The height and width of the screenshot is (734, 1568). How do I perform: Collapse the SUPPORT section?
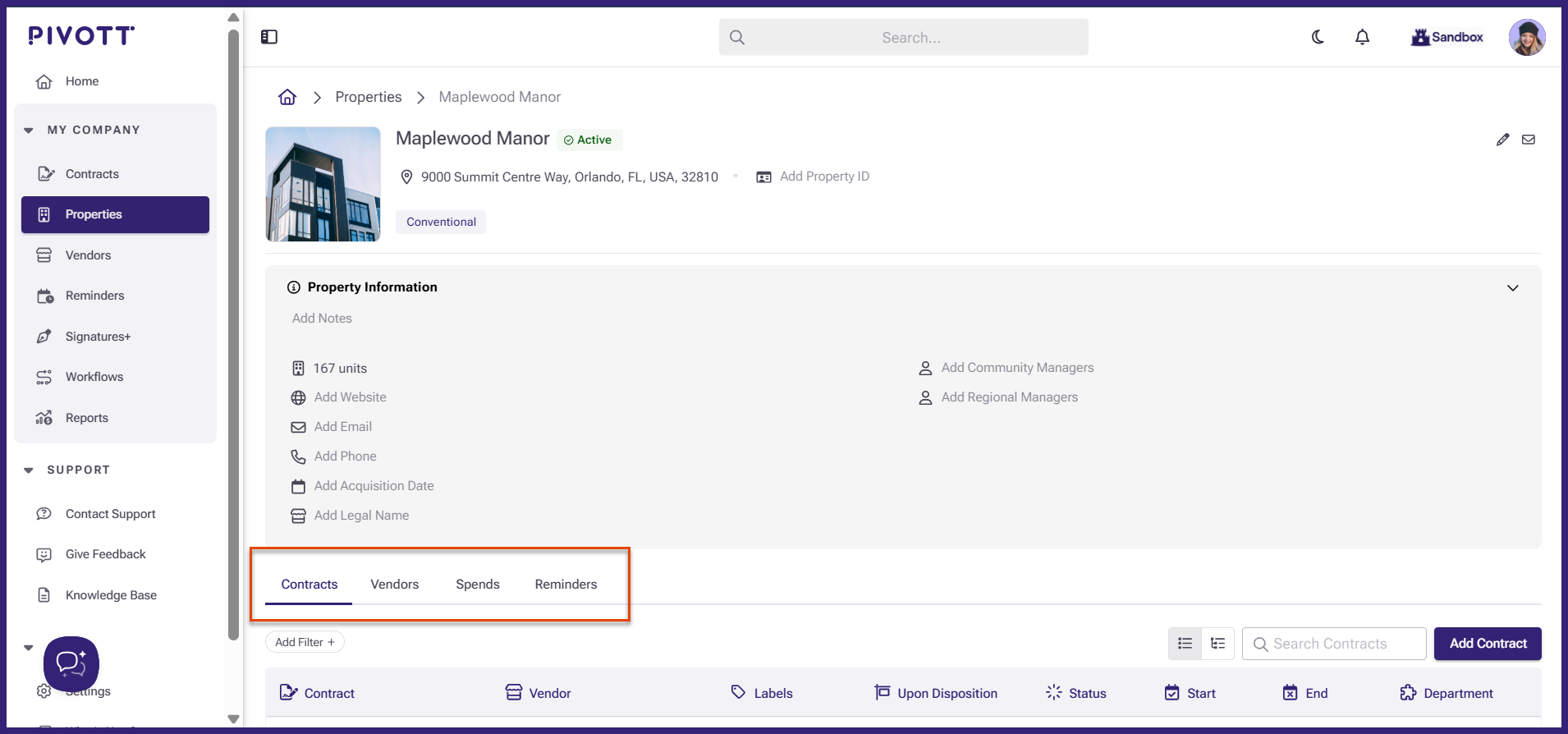click(x=29, y=470)
